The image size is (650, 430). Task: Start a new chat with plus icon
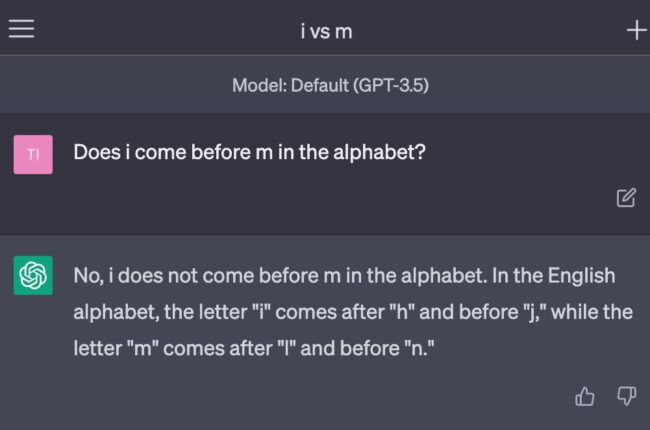pyautogui.click(x=636, y=30)
